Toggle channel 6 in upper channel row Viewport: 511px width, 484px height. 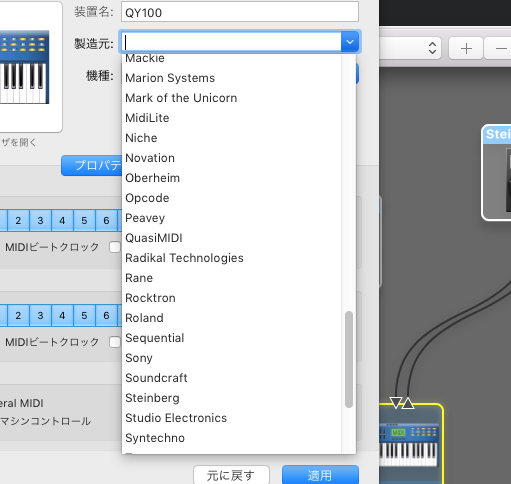coord(106,220)
